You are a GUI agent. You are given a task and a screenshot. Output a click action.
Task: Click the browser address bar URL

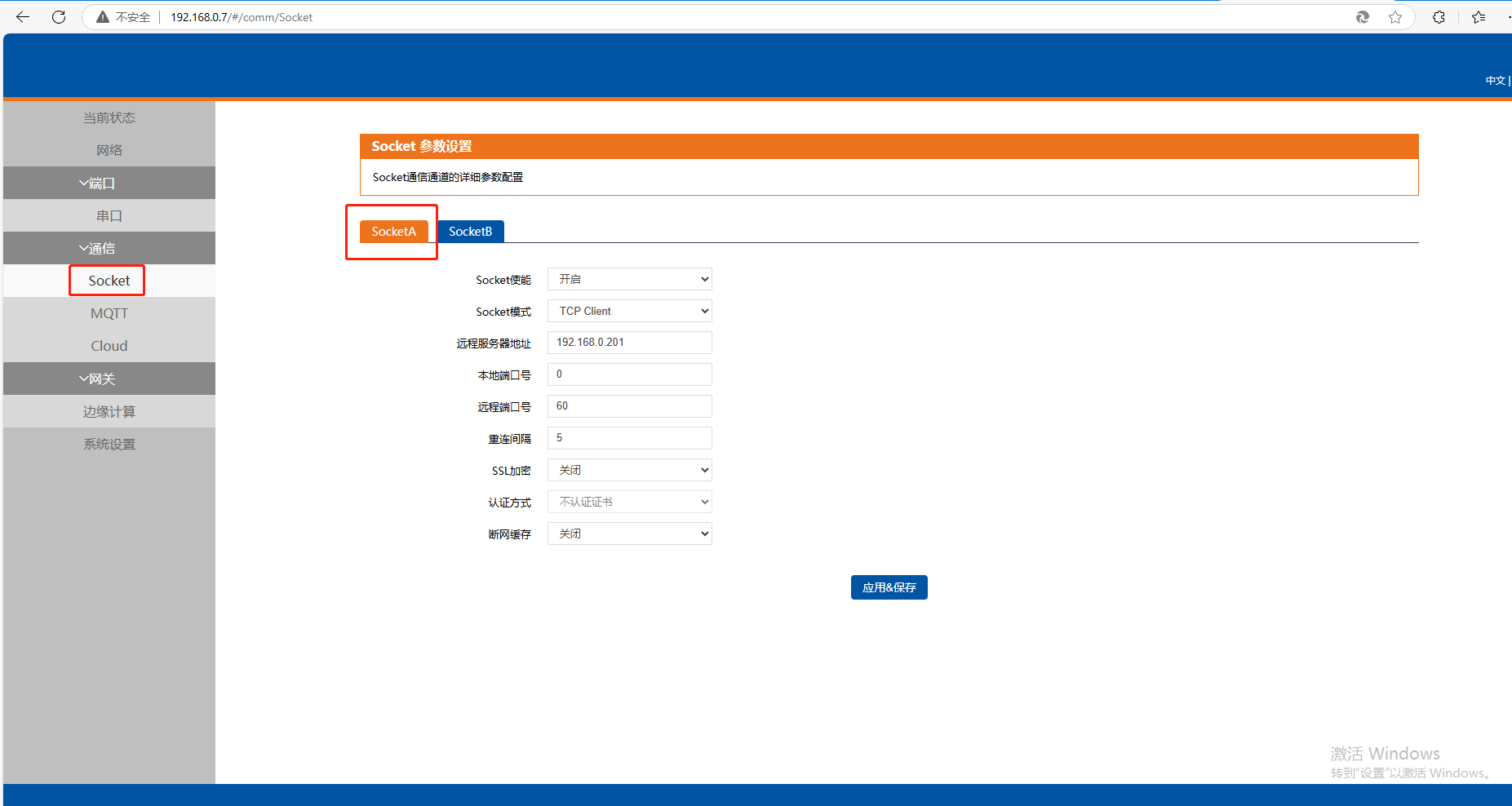click(x=242, y=17)
